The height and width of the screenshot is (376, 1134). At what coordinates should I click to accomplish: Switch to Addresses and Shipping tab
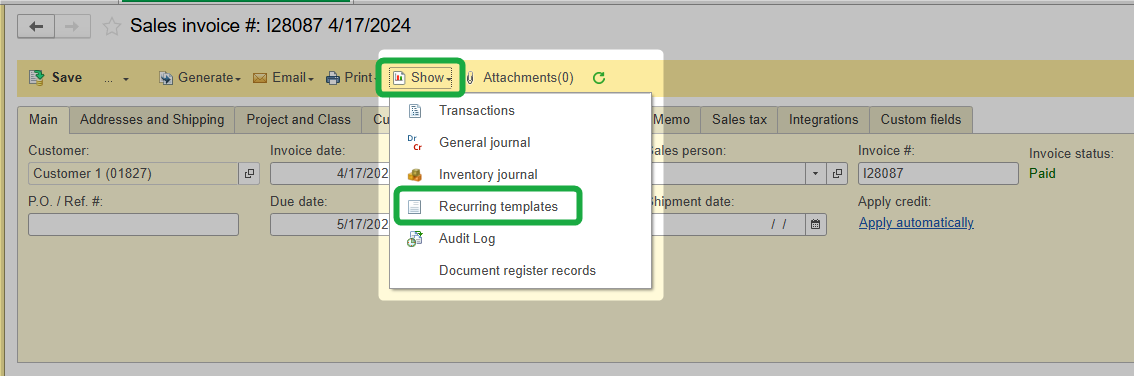152,120
